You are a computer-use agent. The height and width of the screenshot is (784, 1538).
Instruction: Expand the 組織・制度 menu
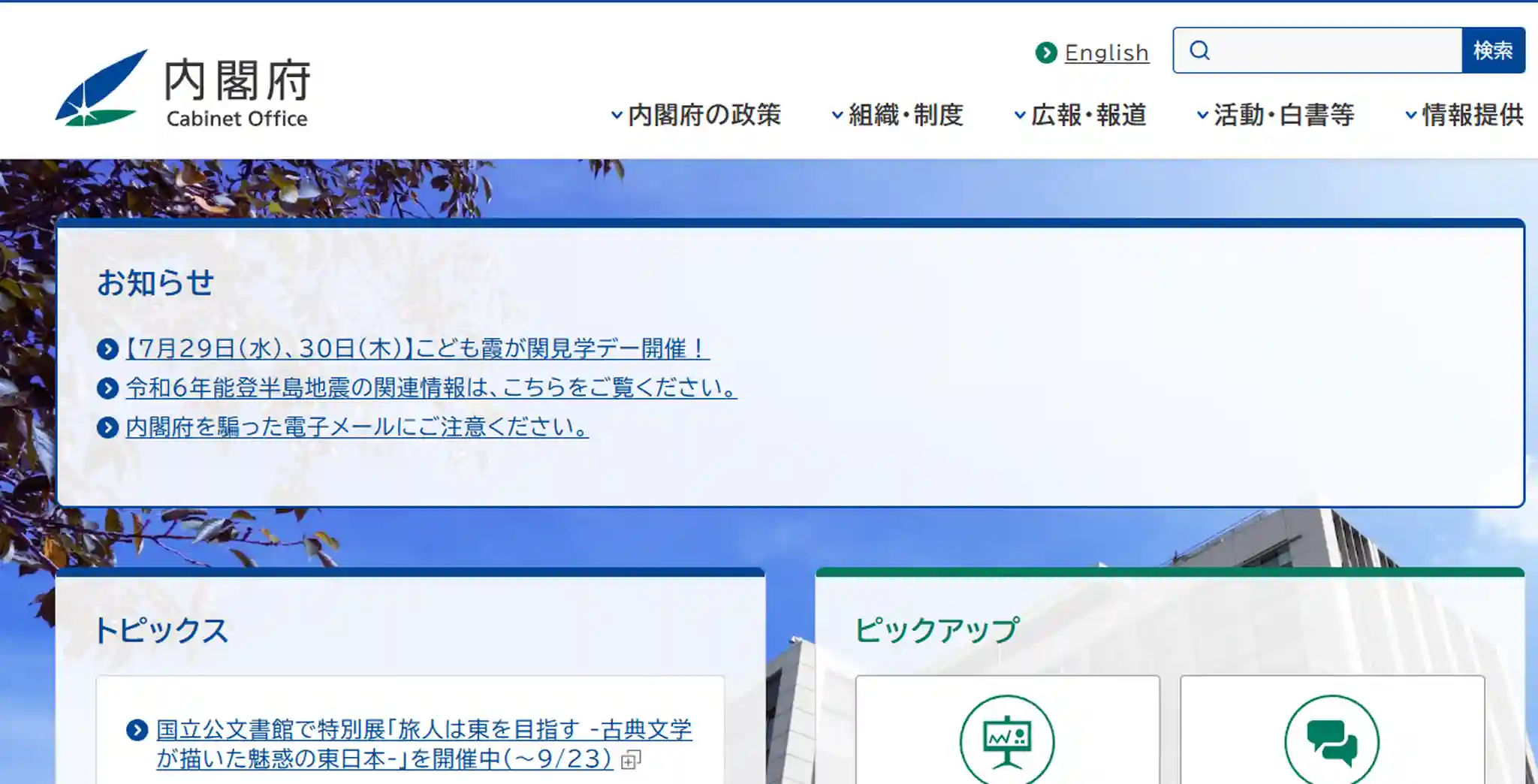[x=897, y=115]
